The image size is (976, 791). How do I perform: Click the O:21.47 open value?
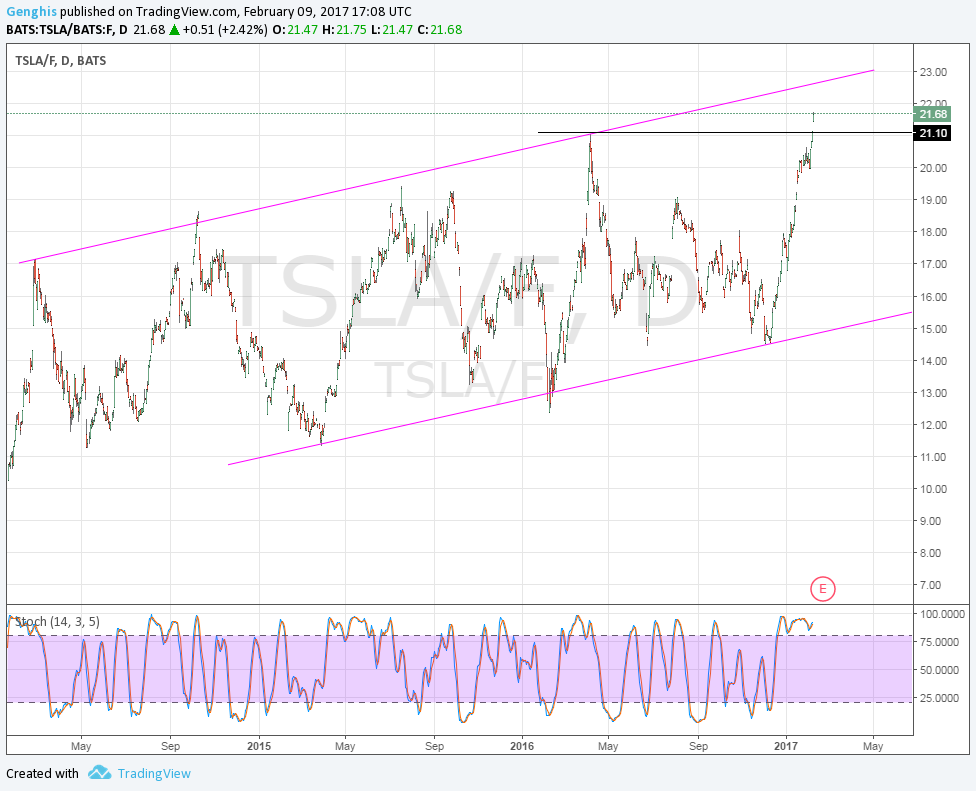pyautogui.click(x=295, y=30)
